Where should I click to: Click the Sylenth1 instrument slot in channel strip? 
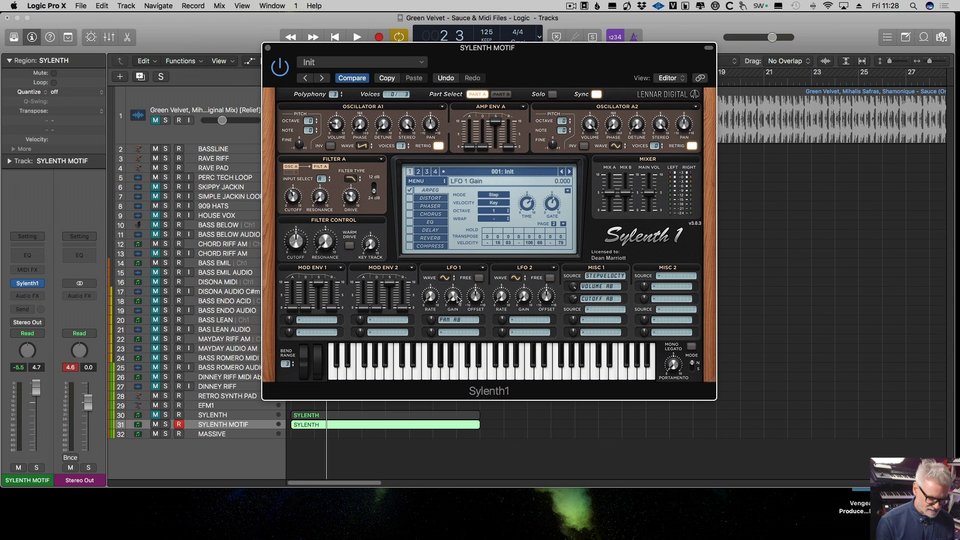tap(27, 283)
